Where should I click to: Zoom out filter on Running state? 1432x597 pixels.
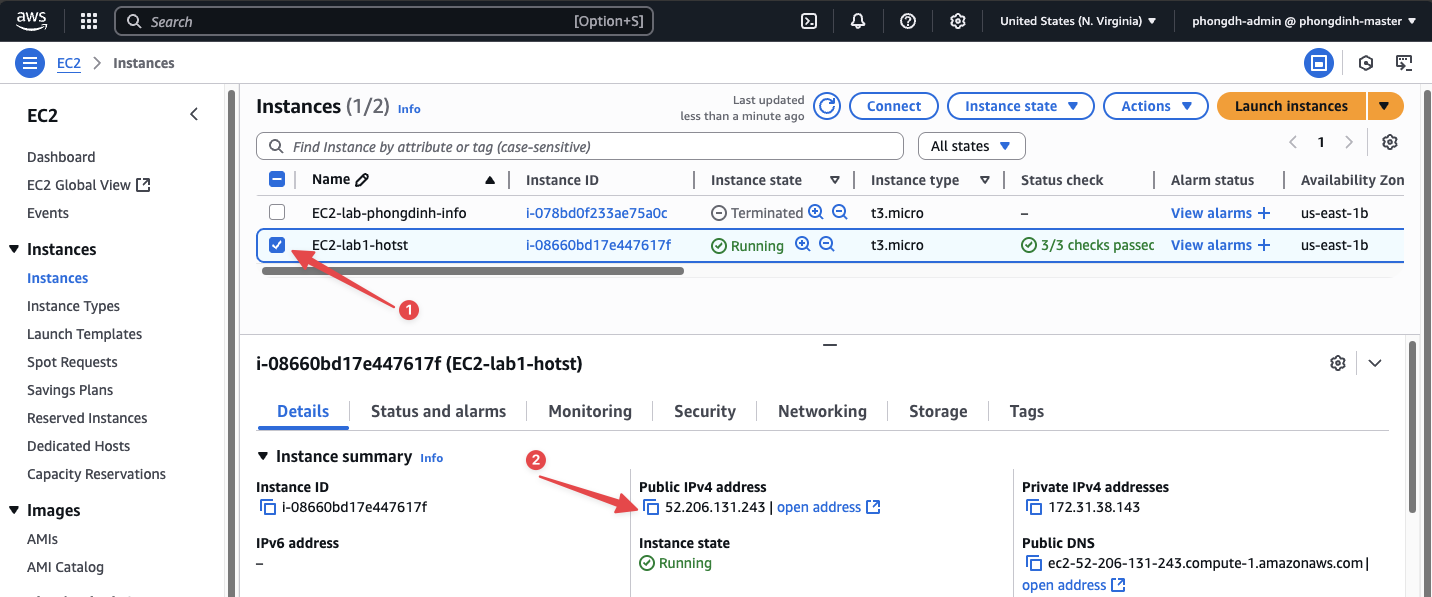pos(826,244)
